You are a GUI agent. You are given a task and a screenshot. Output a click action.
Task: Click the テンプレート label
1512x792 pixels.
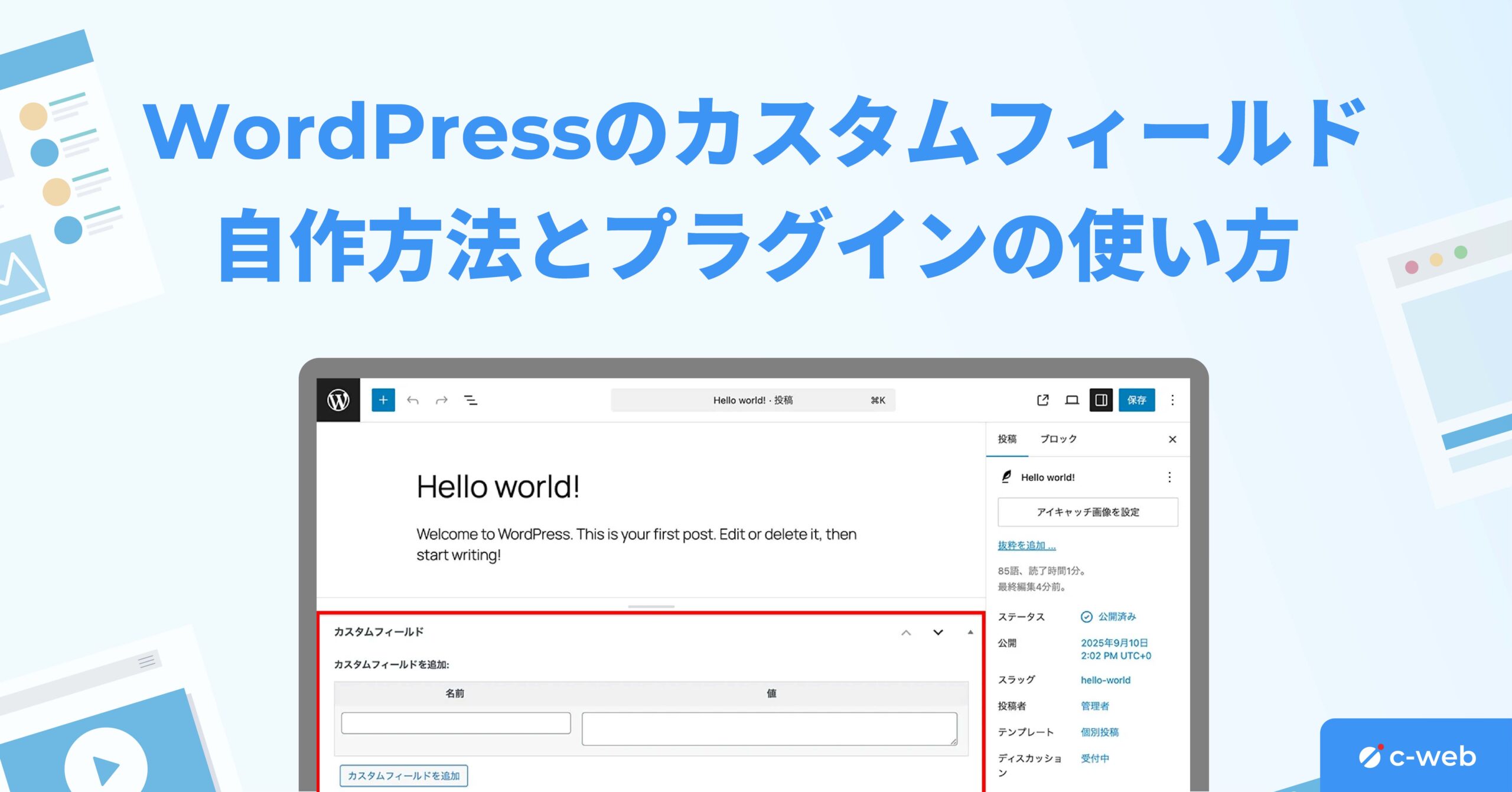click(1026, 732)
